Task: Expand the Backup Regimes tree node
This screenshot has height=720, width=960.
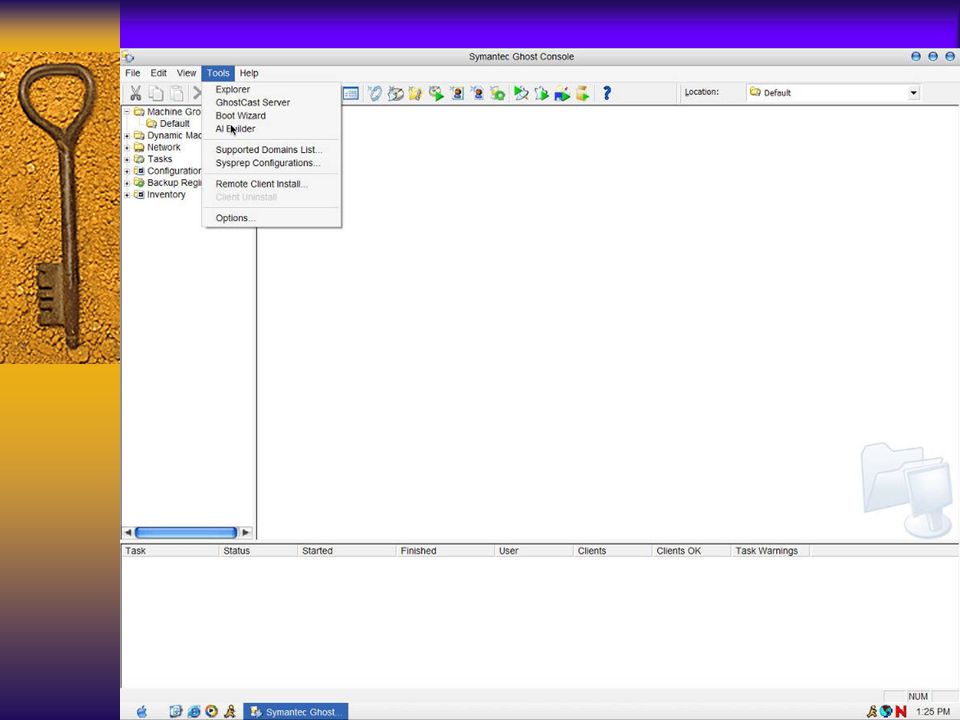Action: (127, 182)
